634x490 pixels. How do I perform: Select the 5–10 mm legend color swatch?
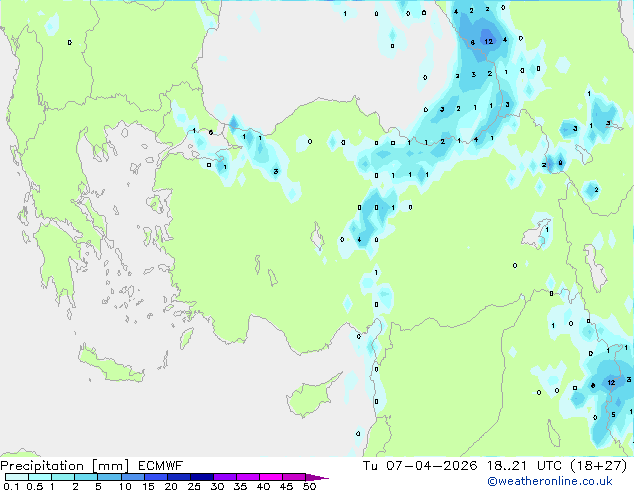[x=109, y=477]
